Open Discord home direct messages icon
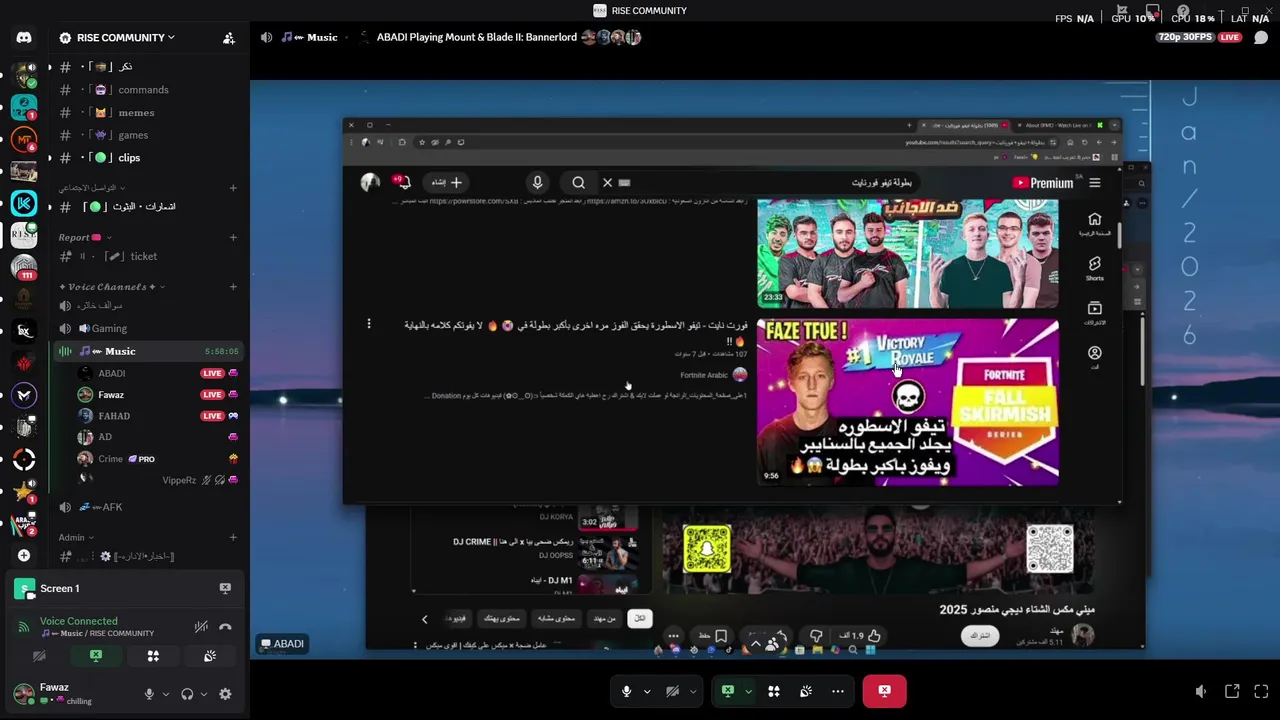1280x720 pixels. 24,37
